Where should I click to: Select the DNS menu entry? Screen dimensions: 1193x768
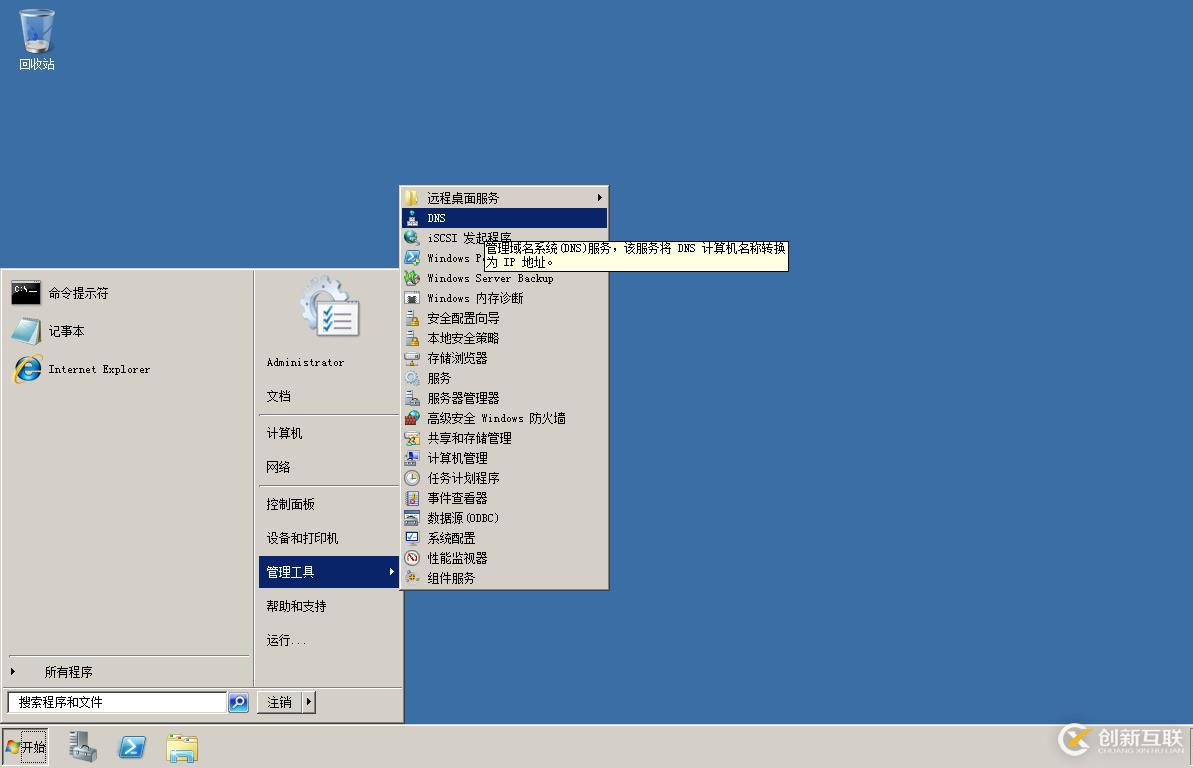504,218
